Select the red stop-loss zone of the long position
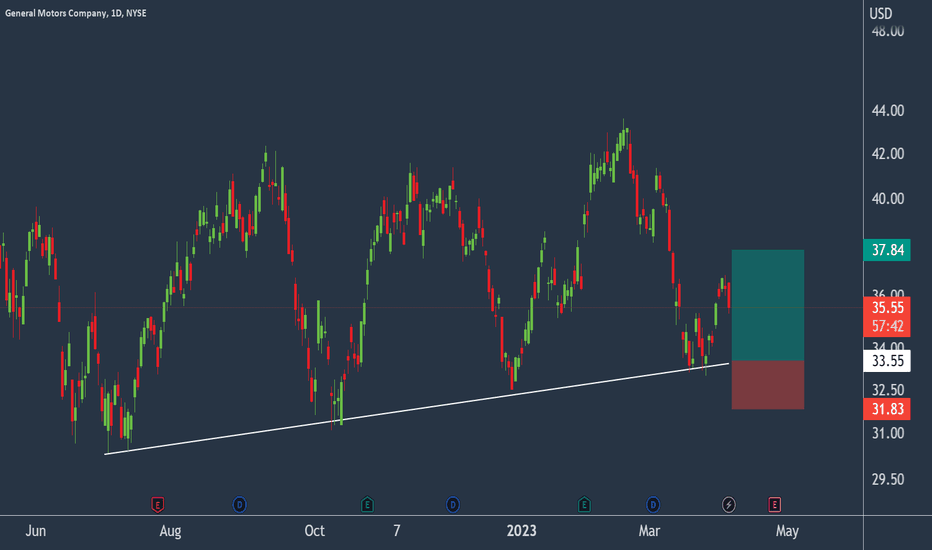 pos(768,385)
